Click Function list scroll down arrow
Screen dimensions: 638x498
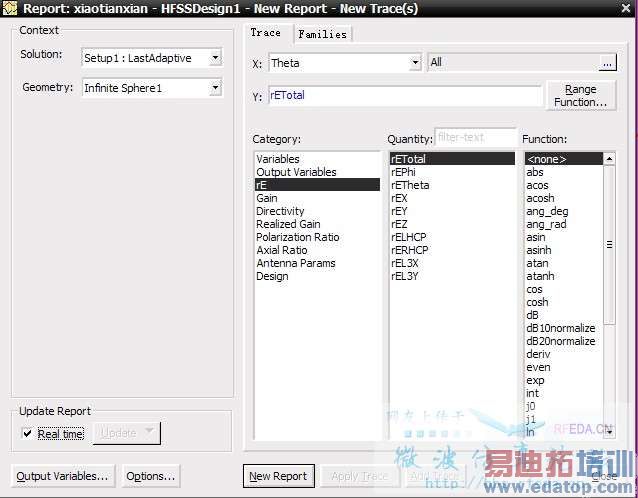click(609, 432)
